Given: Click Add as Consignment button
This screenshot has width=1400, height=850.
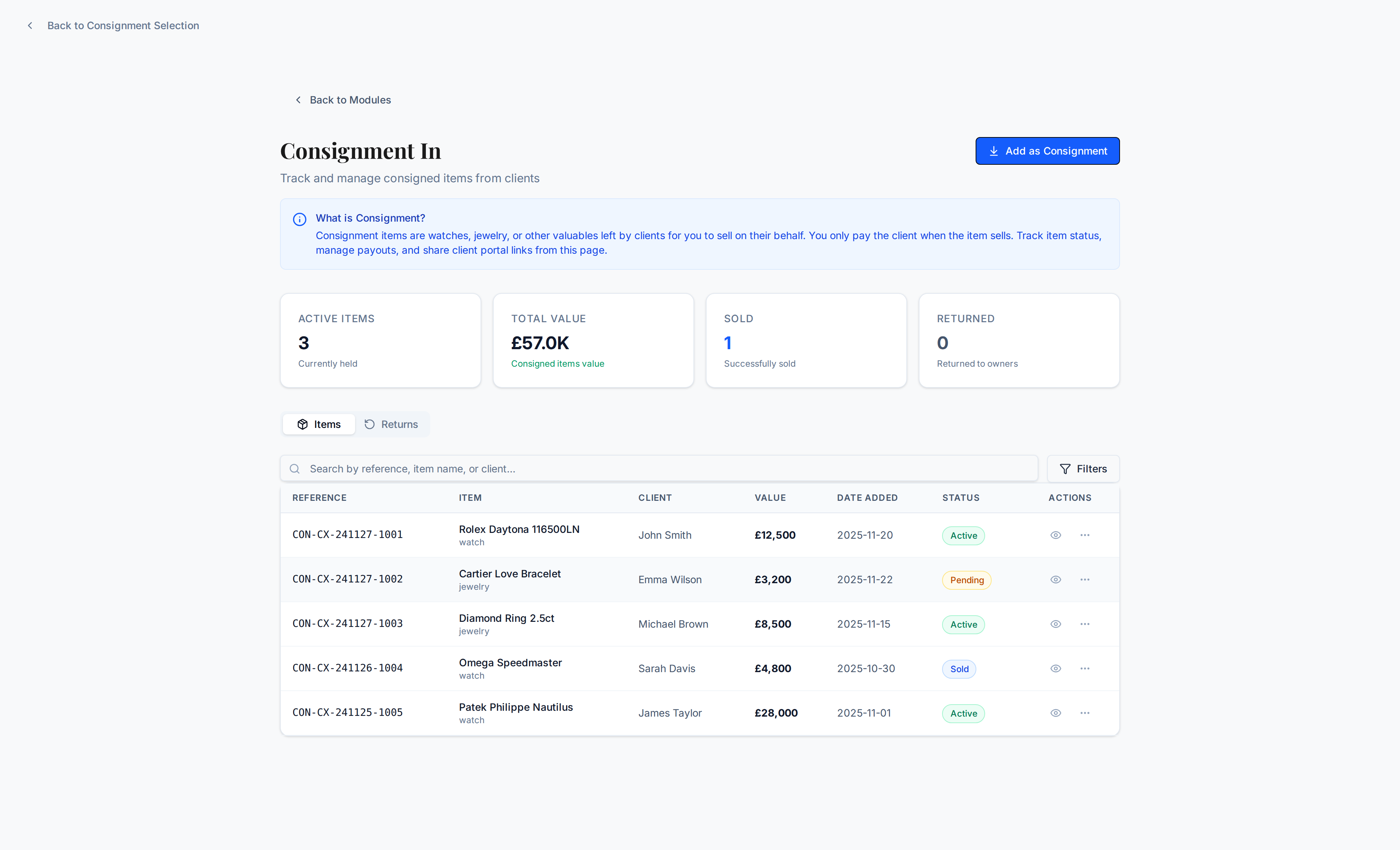Looking at the screenshot, I should click(x=1047, y=151).
